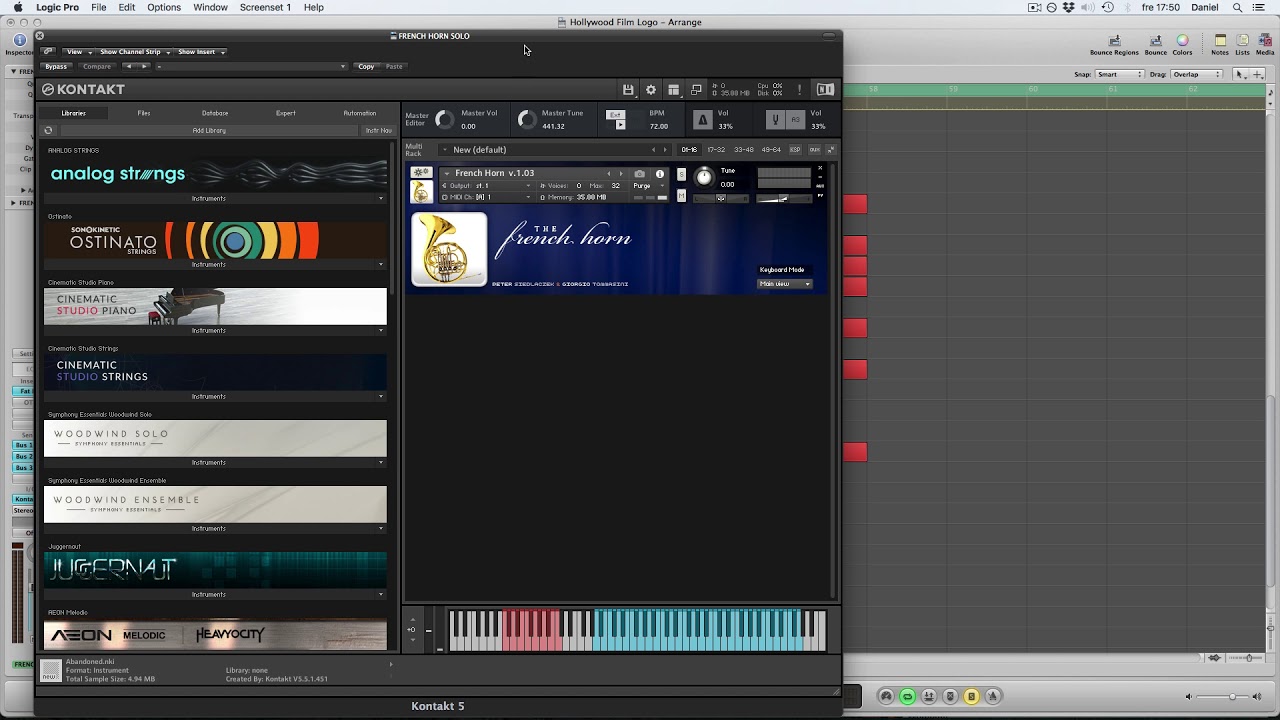The image size is (1280, 720).
Task: Show French Horn info icon
Action: [659, 174]
